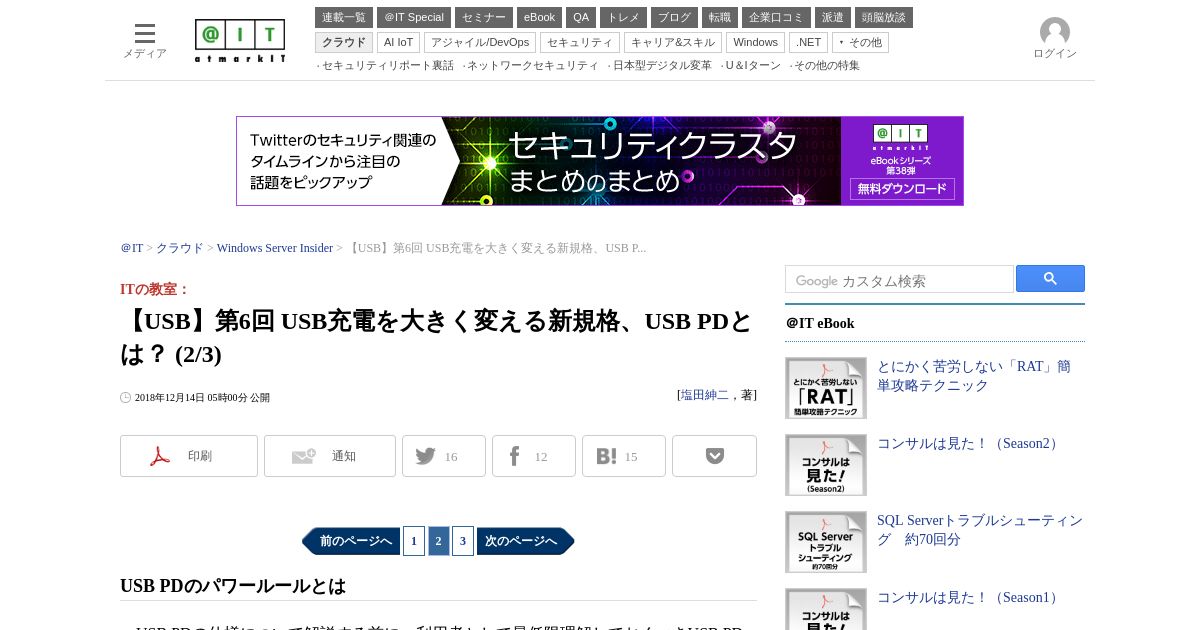Open the 「RAT」簡単攻略テクニック eBook thumbnail
Viewport: 1200px width, 630px height.
point(826,388)
